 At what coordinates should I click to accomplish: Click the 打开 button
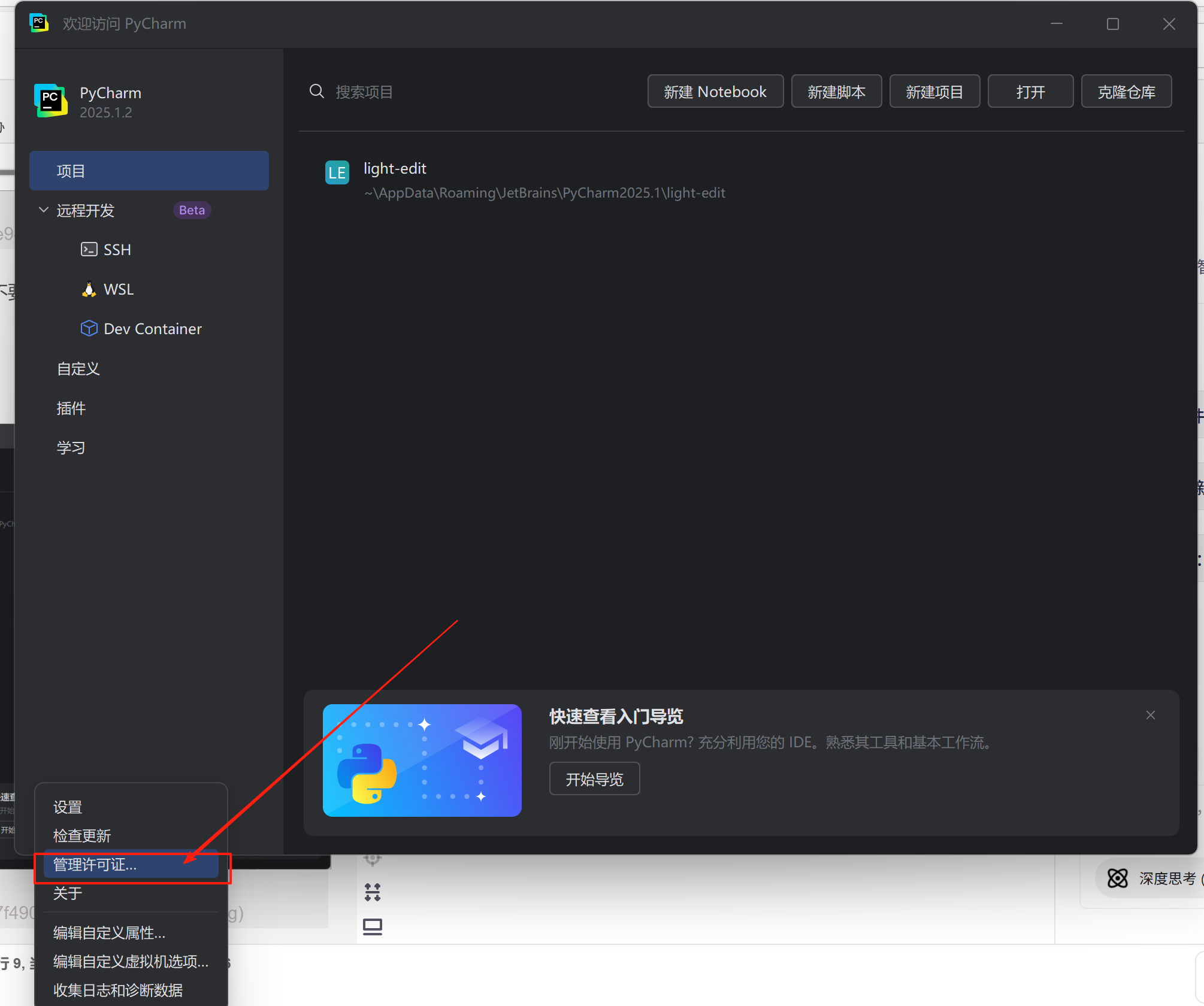pos(1030,92)
